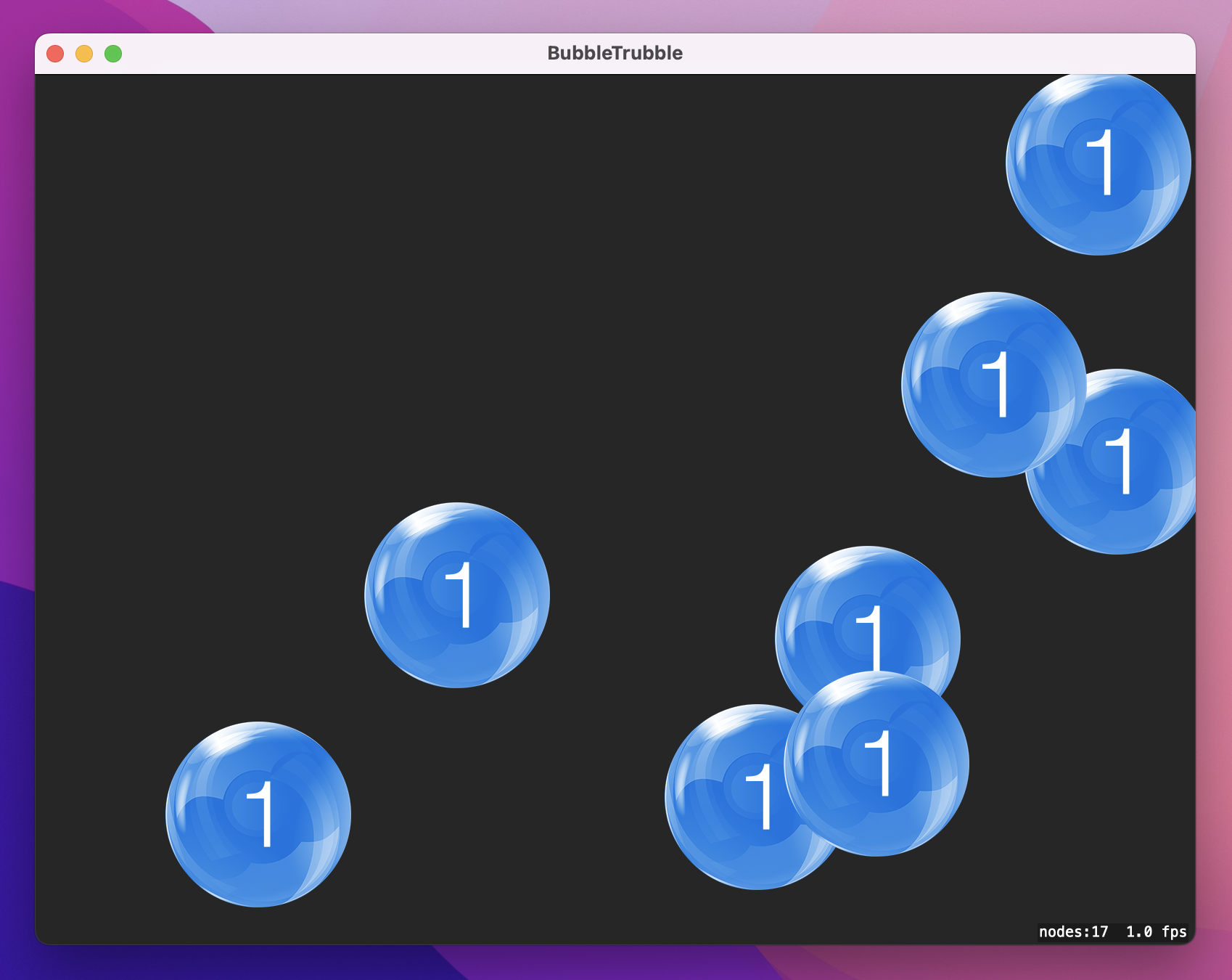Click the number 1 on the center bubble
This screenshot has height=980, width=1232.
(463, 595)
